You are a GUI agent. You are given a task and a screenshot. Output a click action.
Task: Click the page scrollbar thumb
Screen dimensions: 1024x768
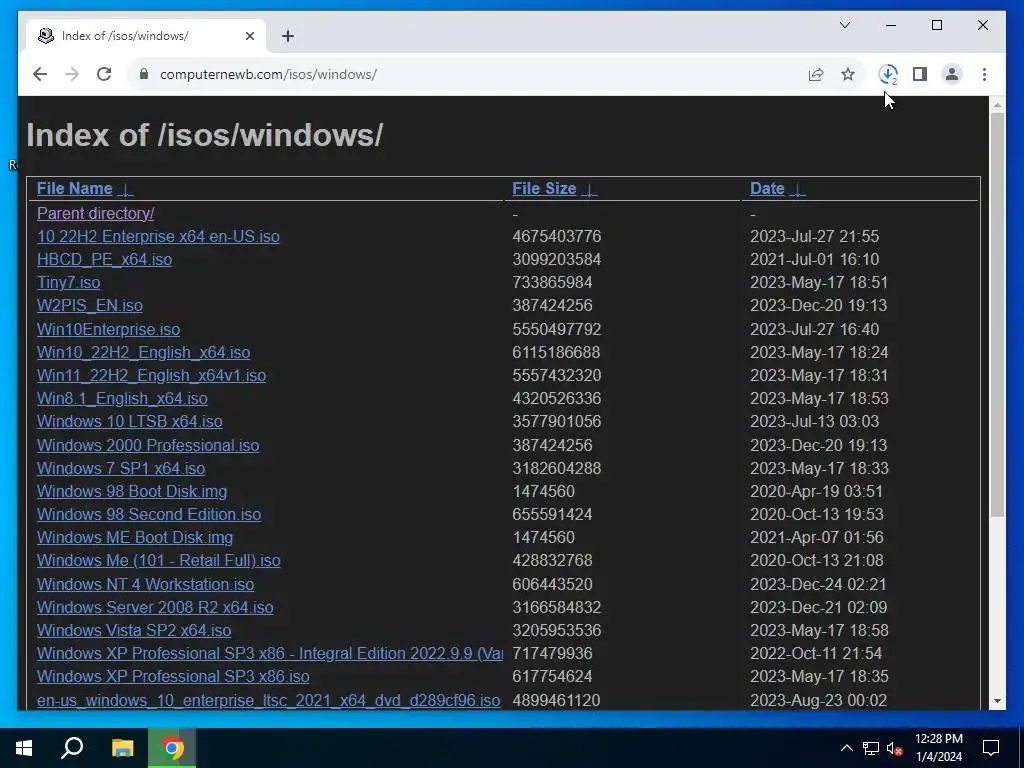tap(997, 315)
